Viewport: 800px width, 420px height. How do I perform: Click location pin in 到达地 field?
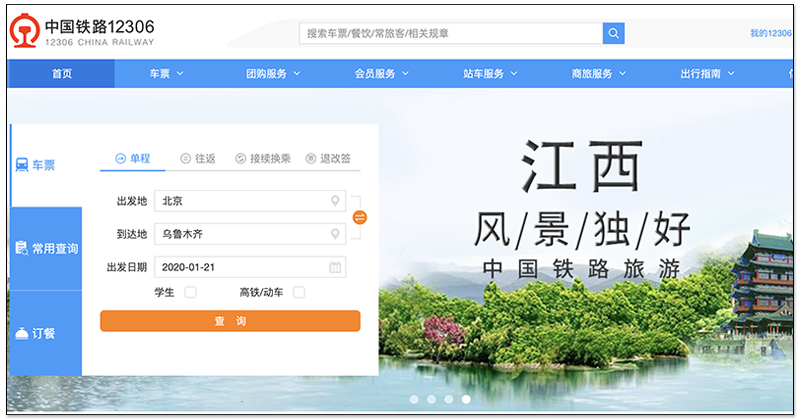click(335, 234)
